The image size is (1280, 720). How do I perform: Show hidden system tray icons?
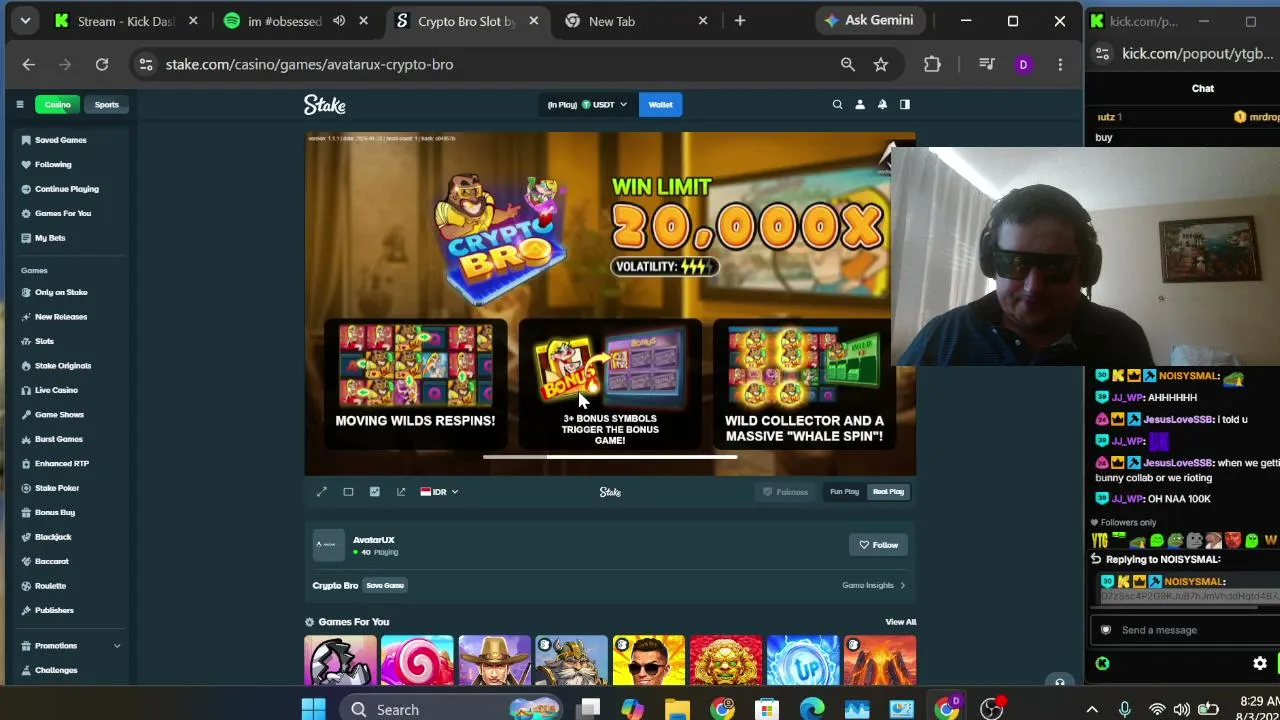tap(1092, 709)
